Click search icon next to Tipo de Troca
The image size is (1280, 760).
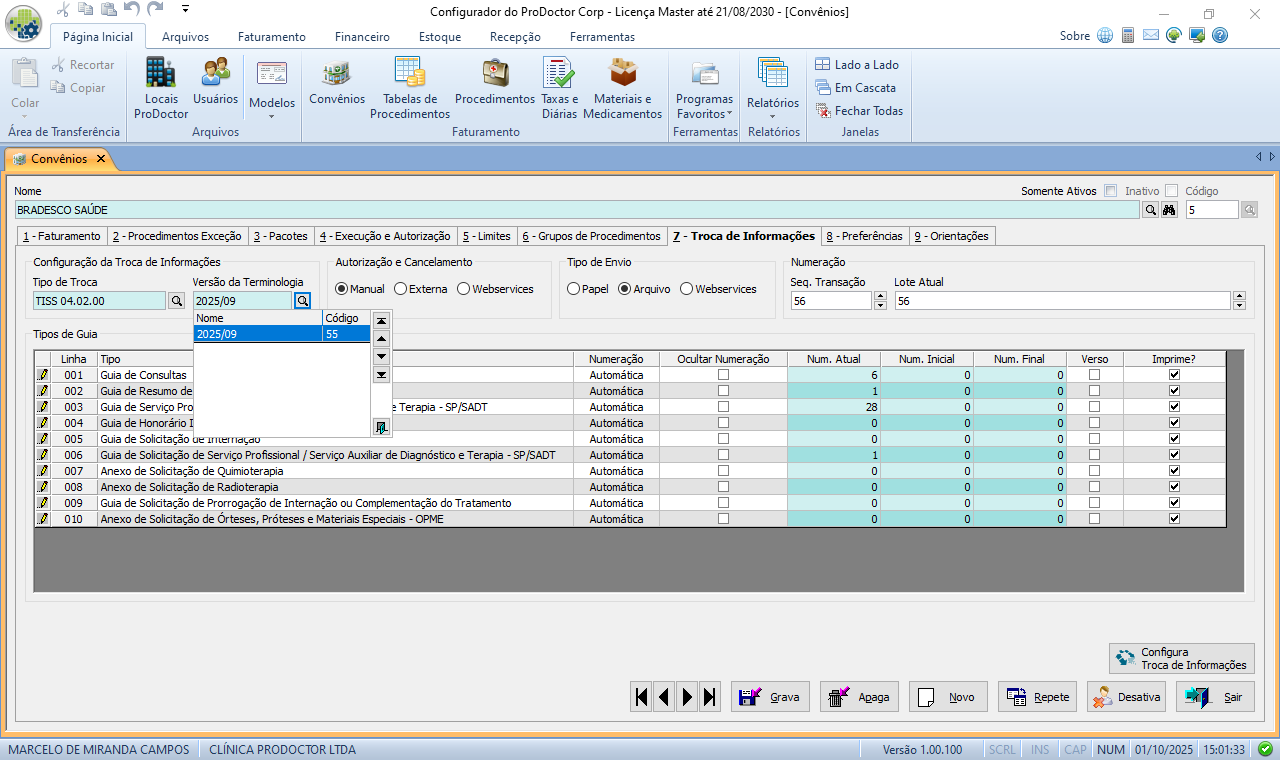[176, 300]
